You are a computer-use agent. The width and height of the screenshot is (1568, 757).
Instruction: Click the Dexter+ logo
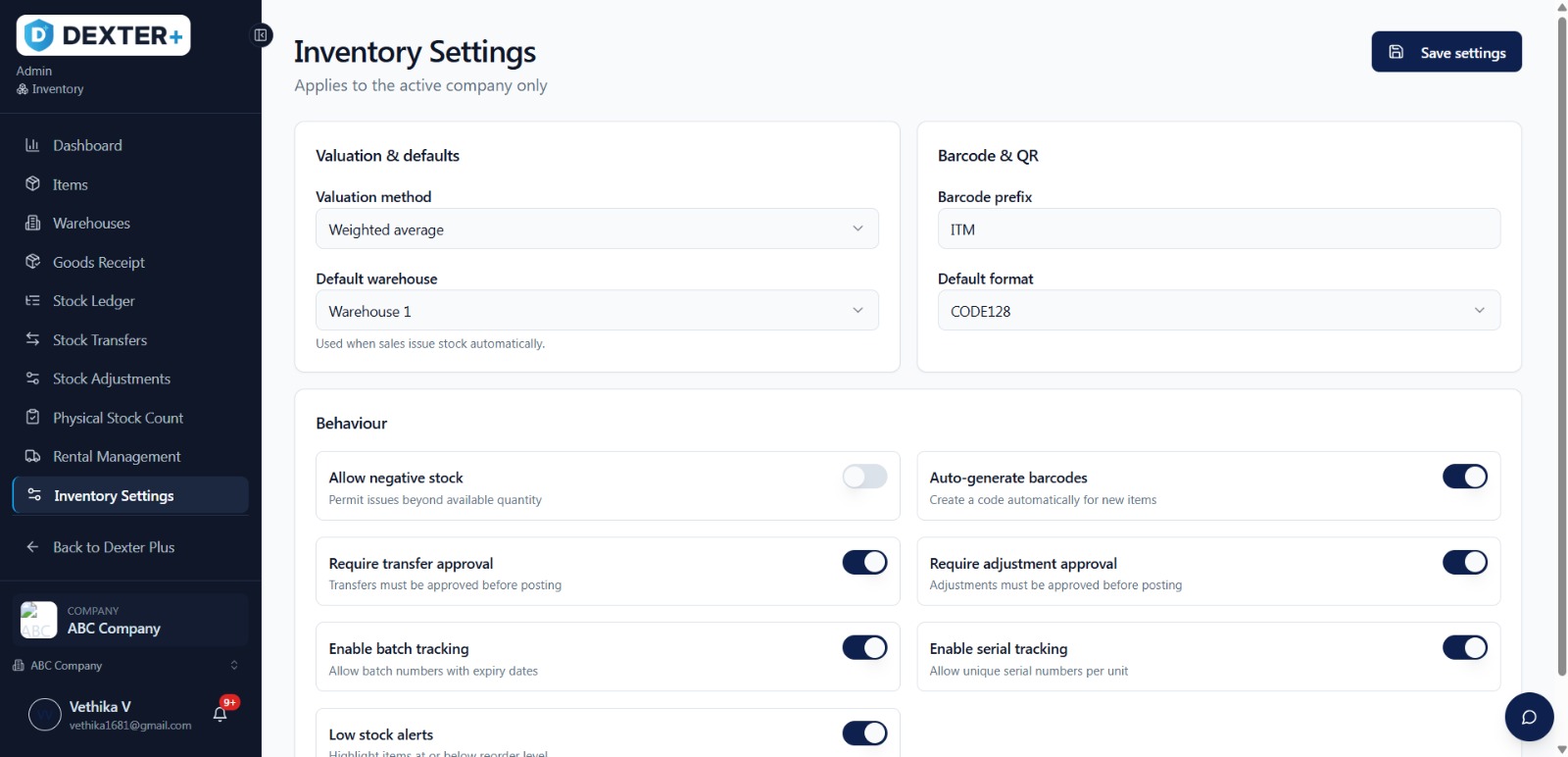click(103, 35)
